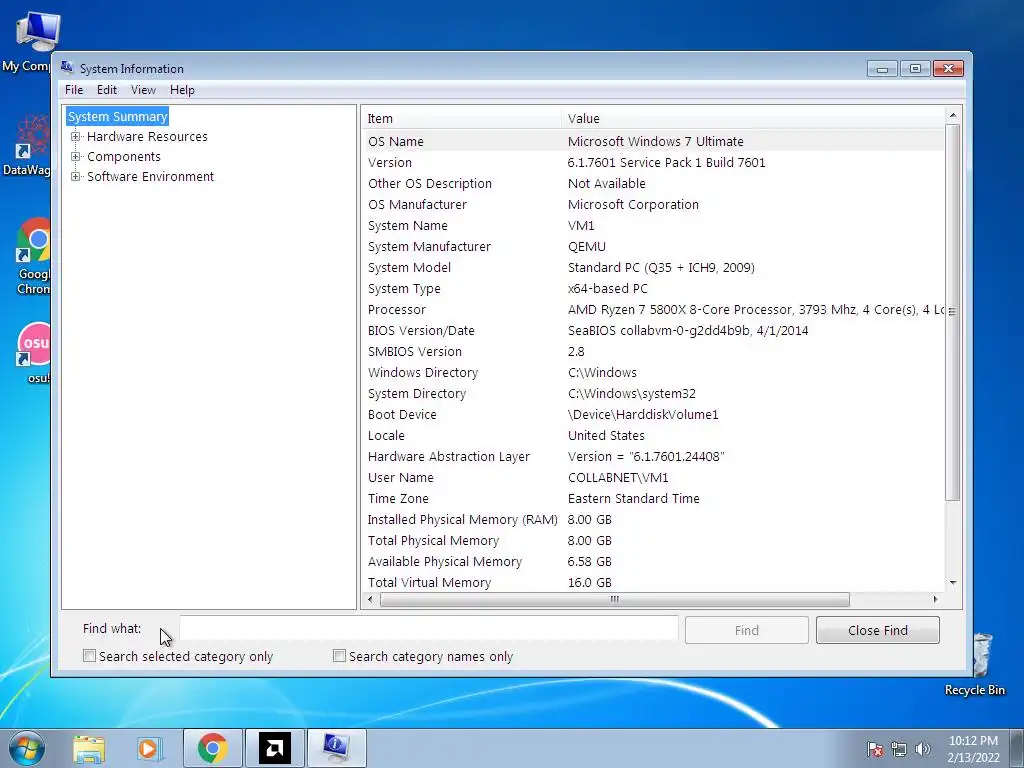Select the OS Name row

point(653,141)
